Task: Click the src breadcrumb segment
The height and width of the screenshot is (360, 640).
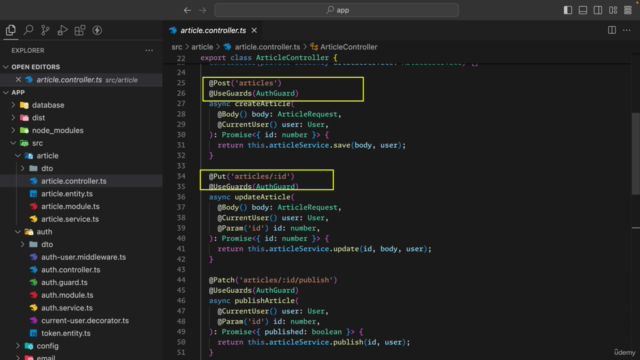Action: 177,47
